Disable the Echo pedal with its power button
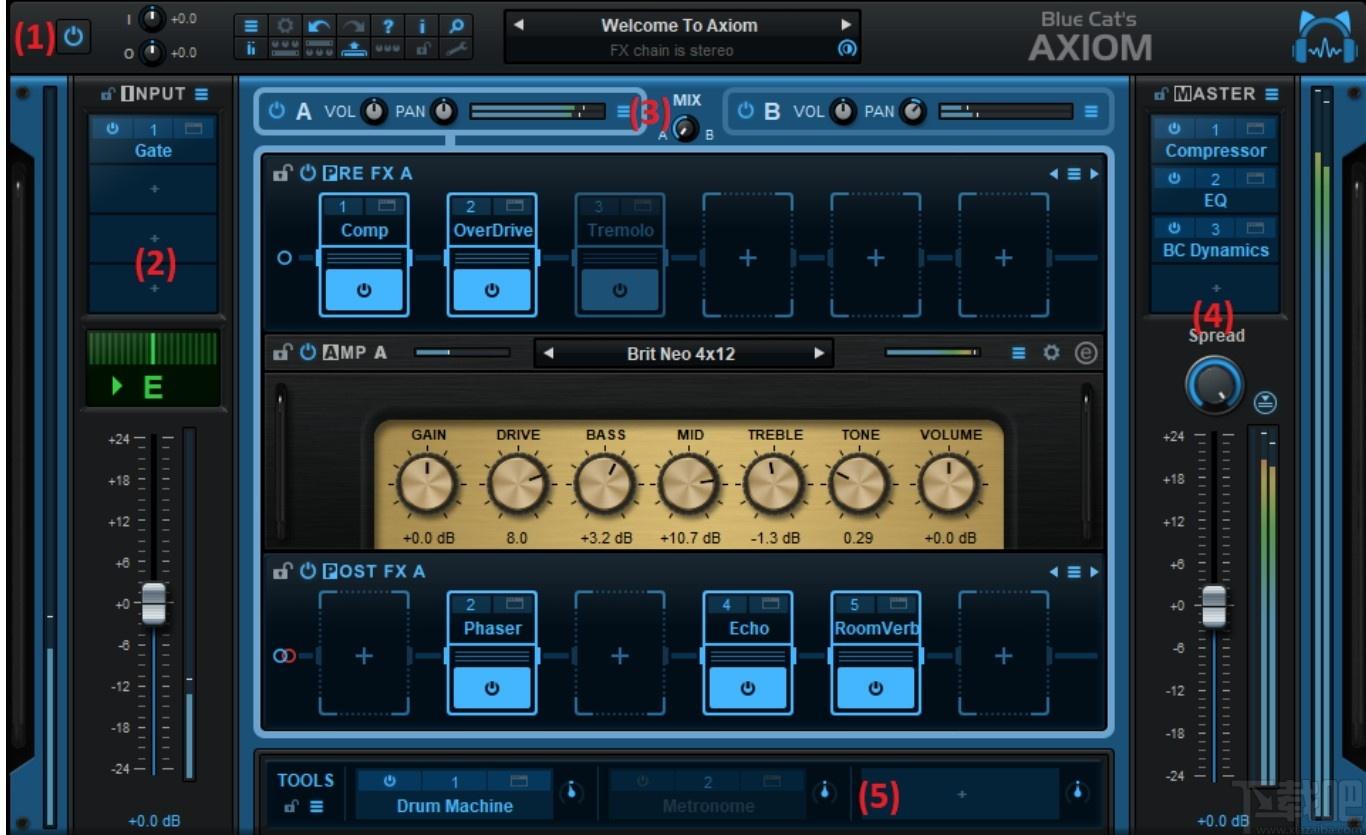The height and width of the screenshot is (835, 1366). (748, 688)
